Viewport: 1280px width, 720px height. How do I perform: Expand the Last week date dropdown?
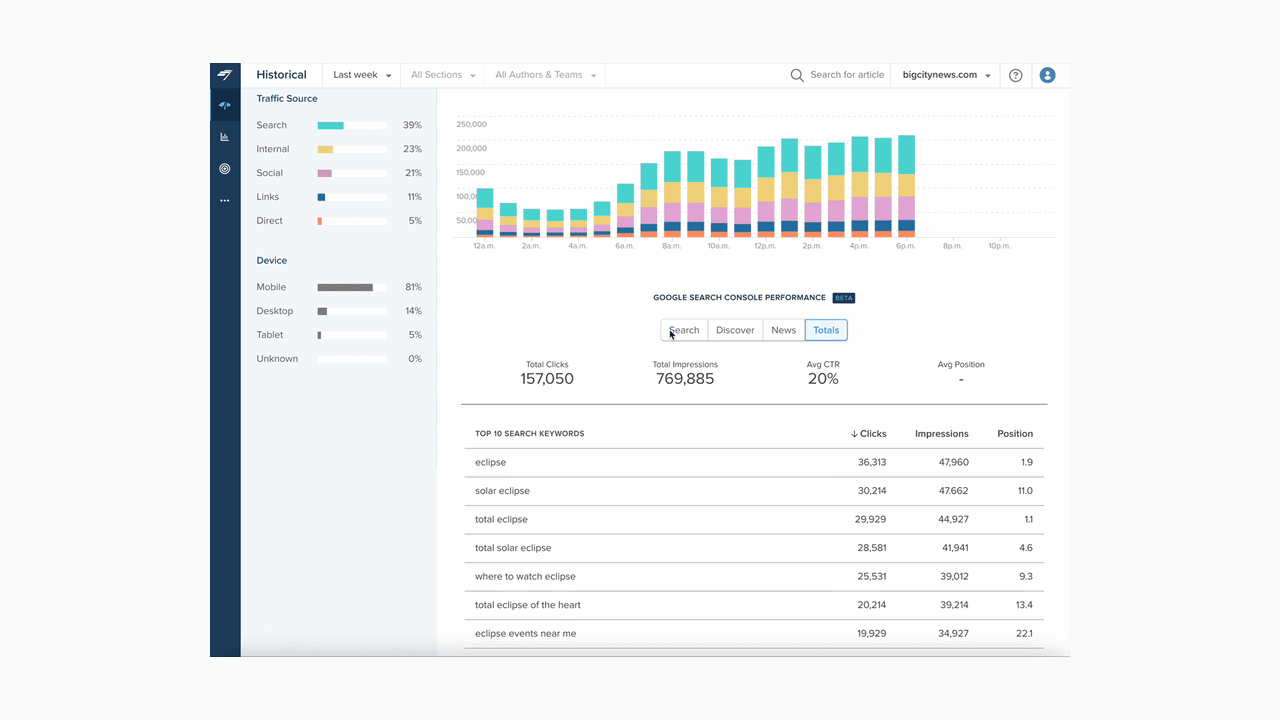pyautogui.click(x=362, y=75)
